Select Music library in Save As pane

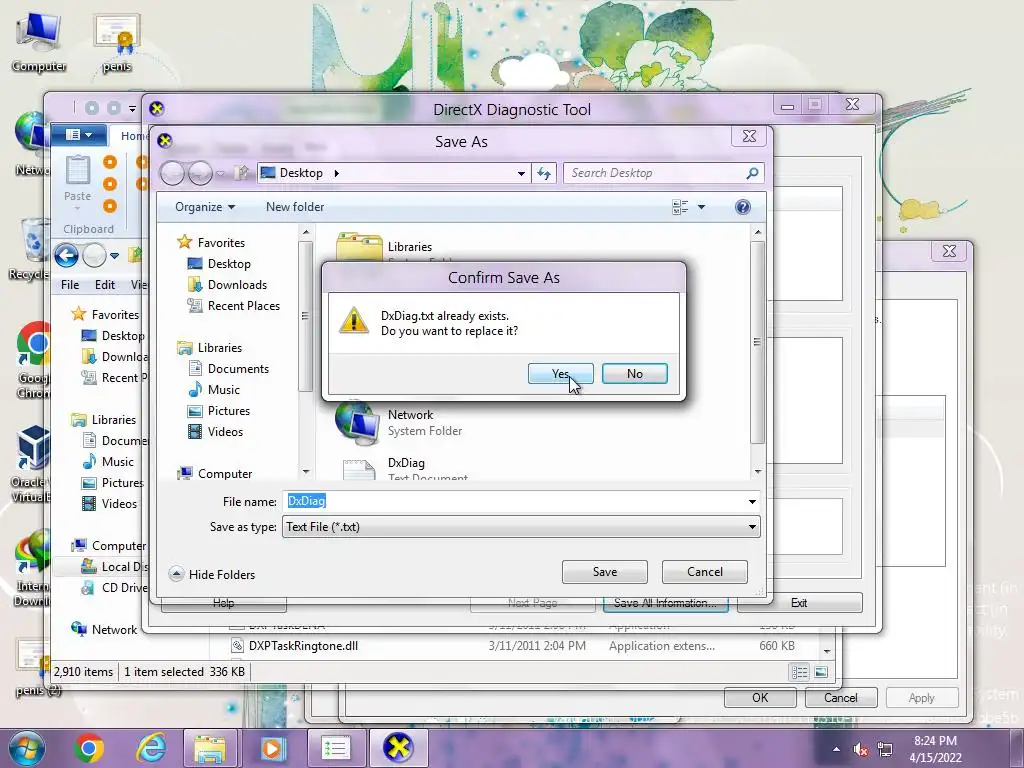tap(223, 390)
